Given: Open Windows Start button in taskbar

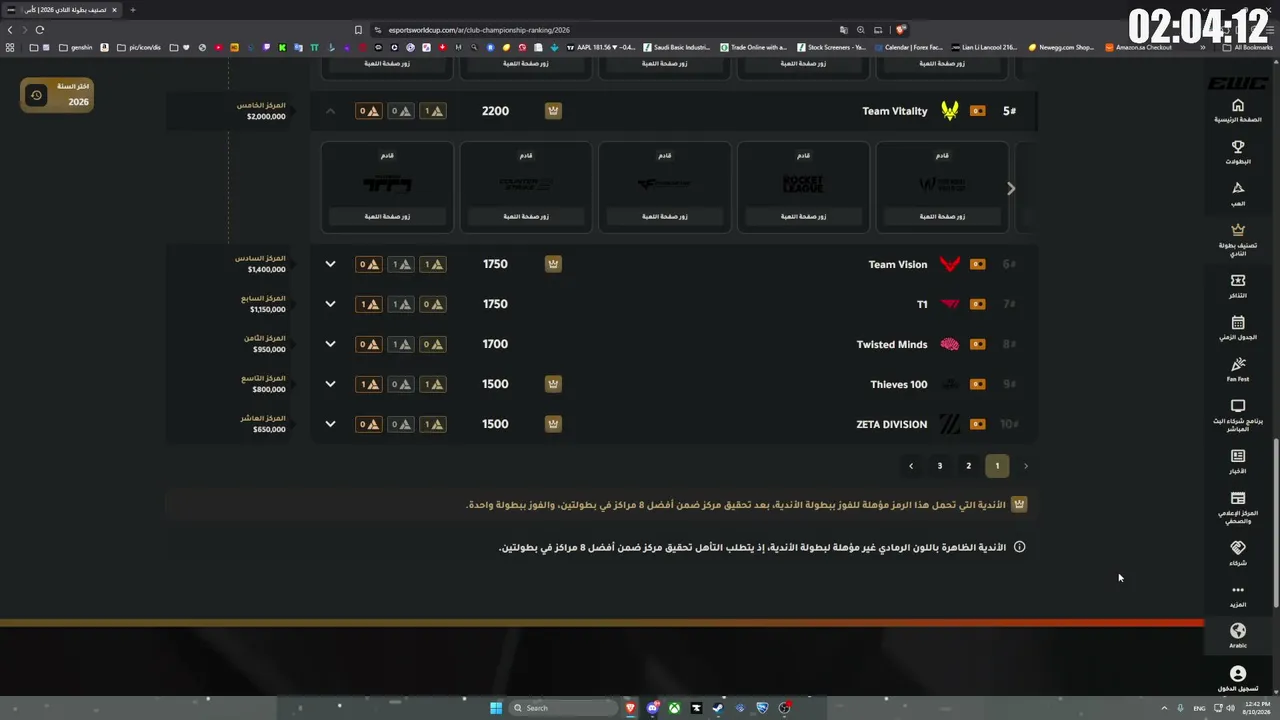Looking at the screenshot, I should 496,708.
